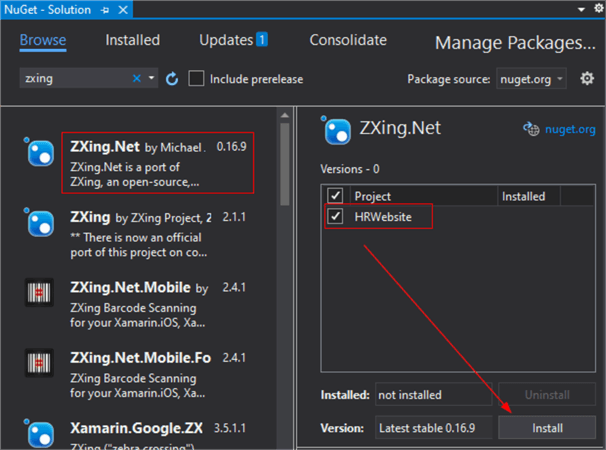Image resolution: width=606 pixels, height=450 pixels.
Task: Open NuGet settings gear icon
Action: pos(587,78)
